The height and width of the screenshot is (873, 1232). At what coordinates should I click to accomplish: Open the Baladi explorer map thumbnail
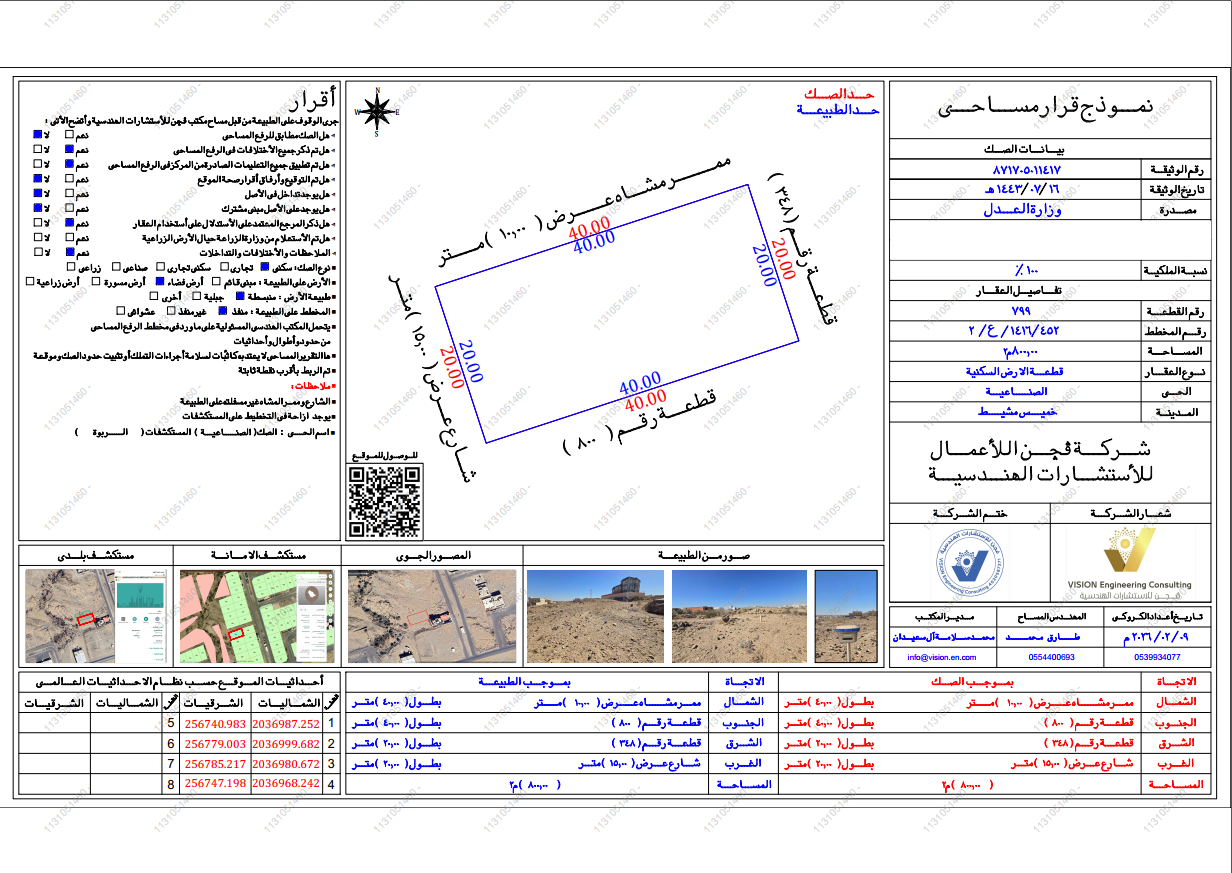[x=96, y=618]
